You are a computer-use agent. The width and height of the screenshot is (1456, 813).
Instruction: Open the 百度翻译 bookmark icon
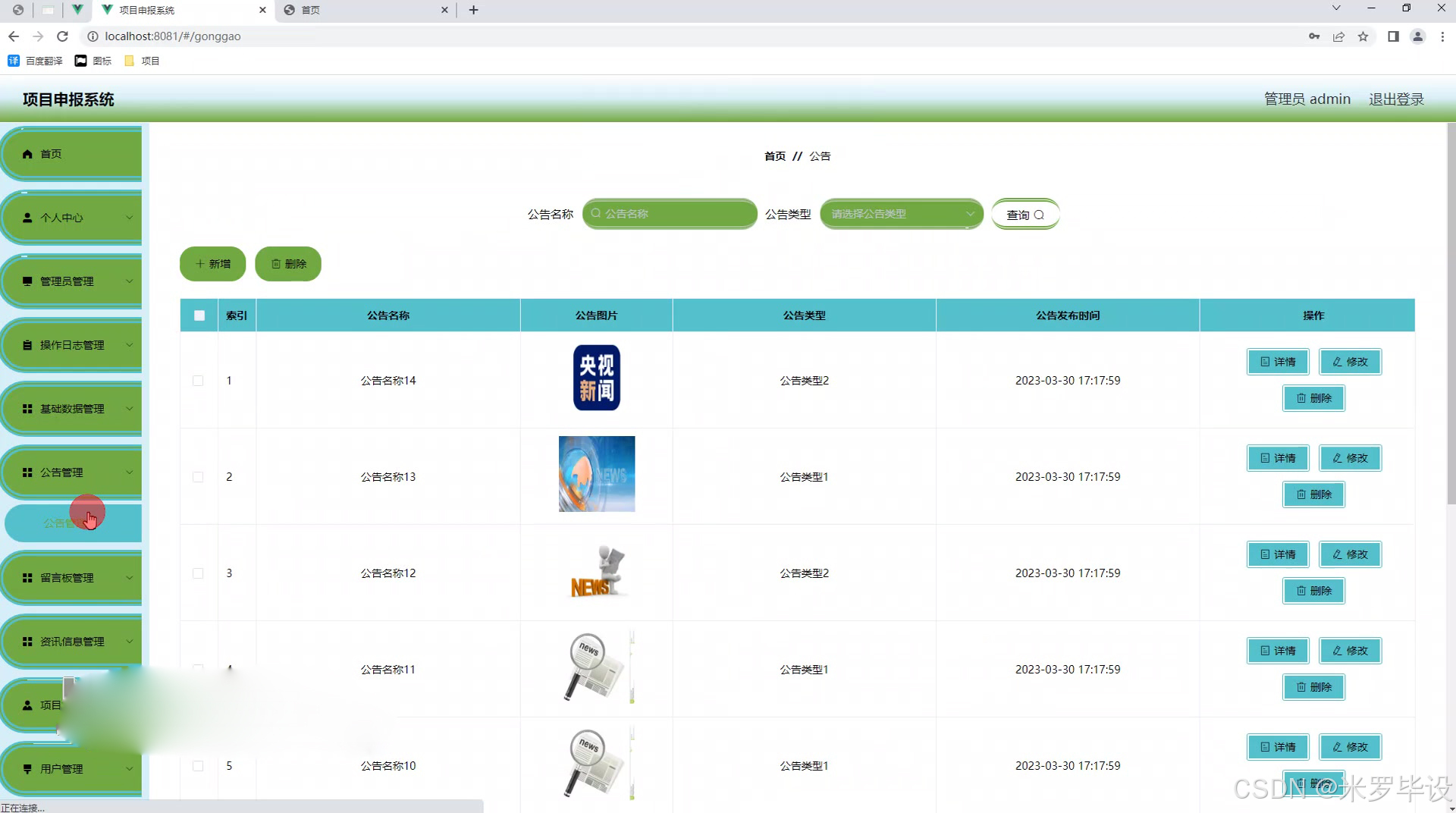(x=14, y=61)
